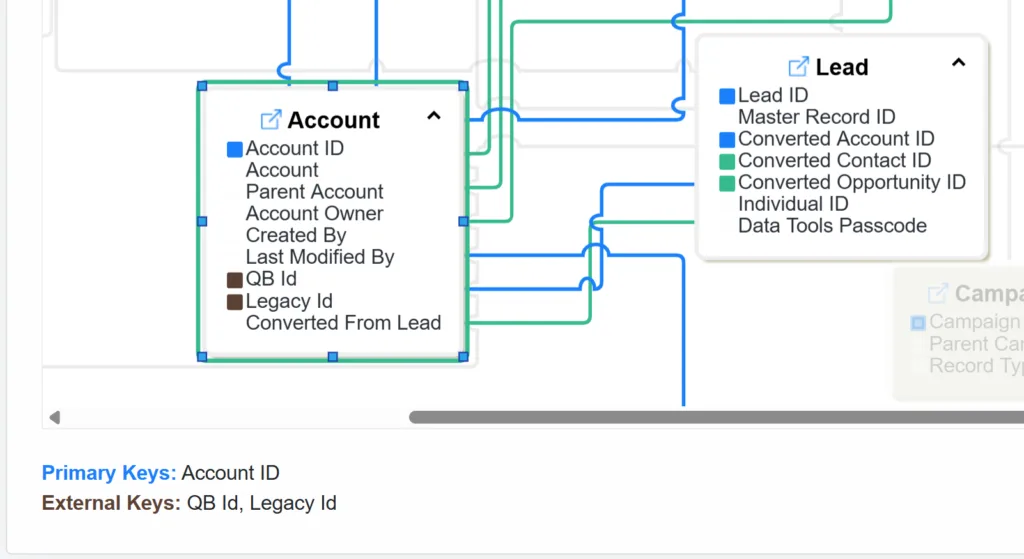Select the Account Owner field
This screenshot has width=1024, height=559.
click(314, 214)
